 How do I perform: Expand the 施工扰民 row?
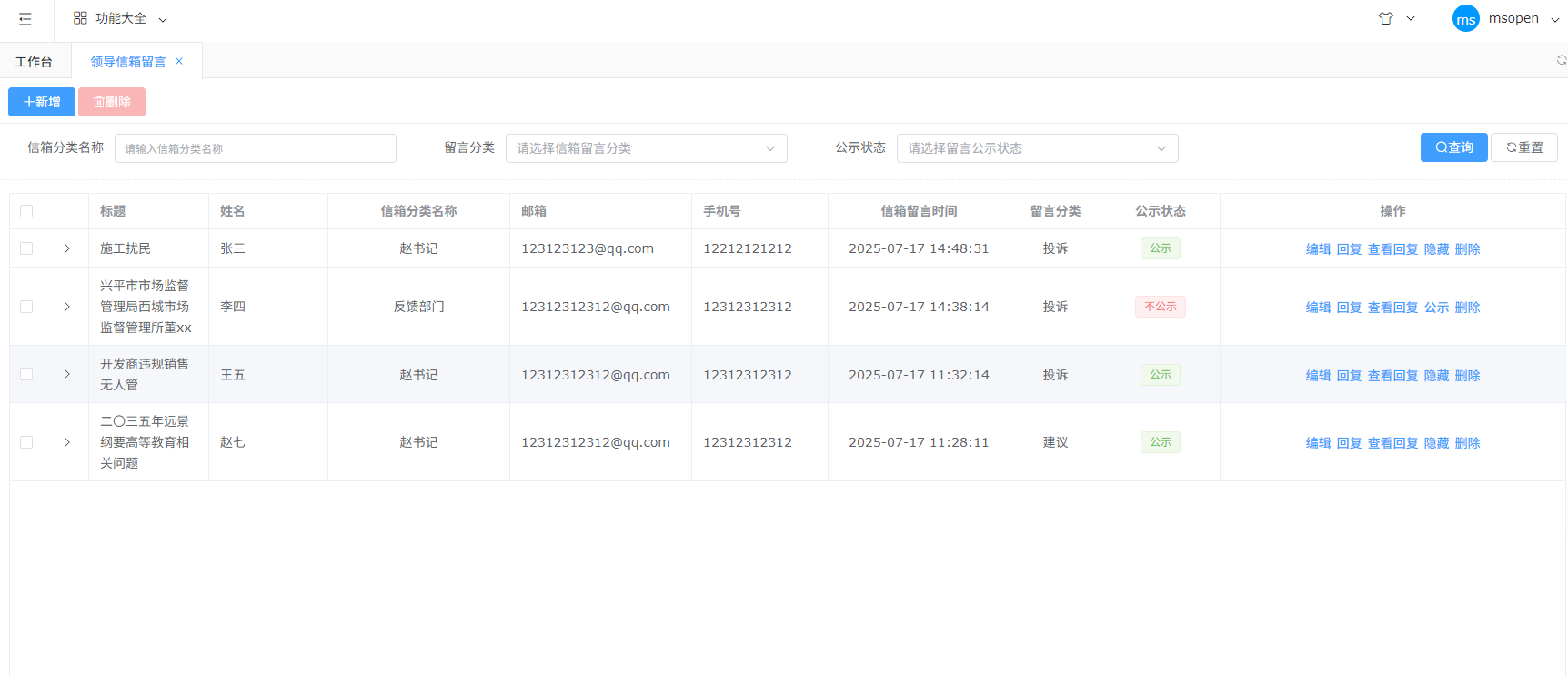(x=67, y=248)
